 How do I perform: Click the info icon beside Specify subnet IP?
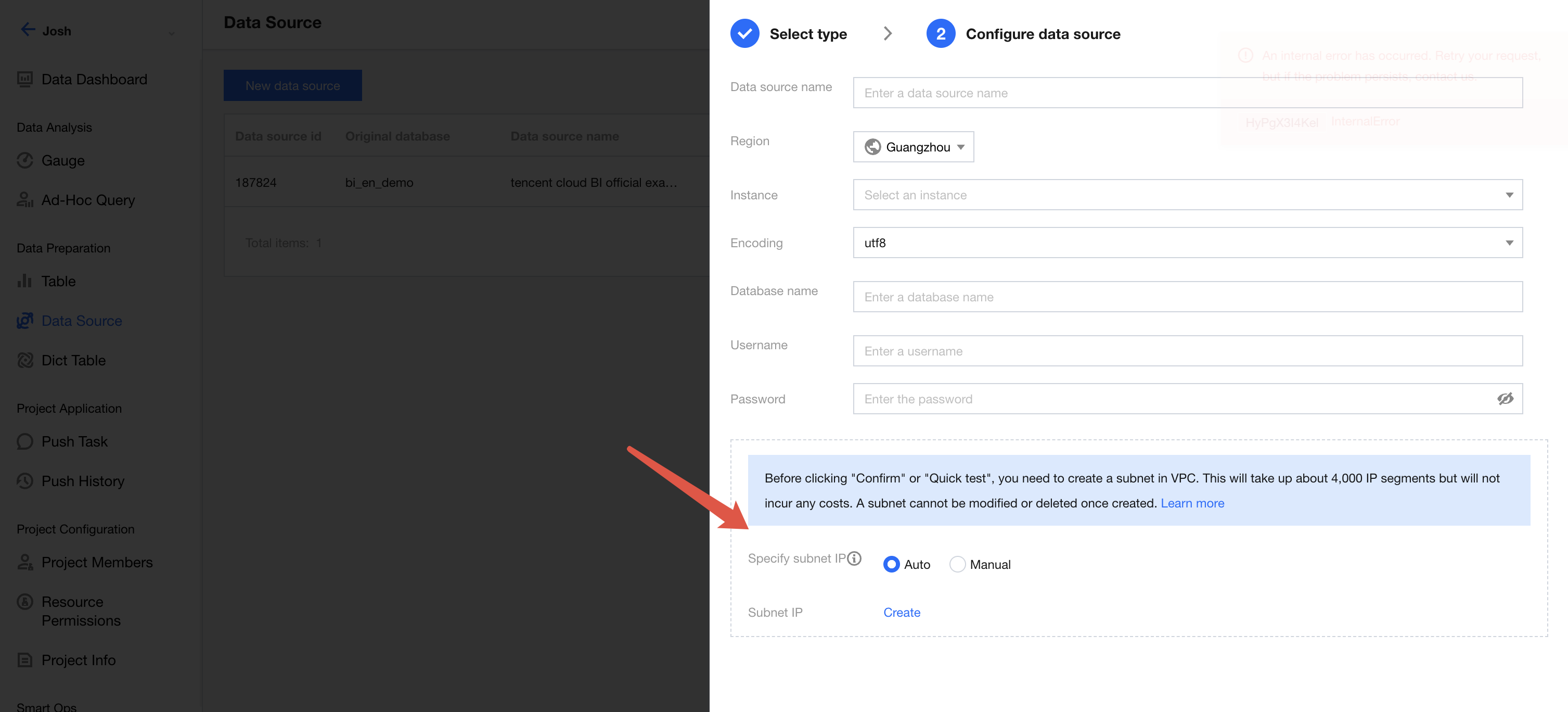pyautogui.click(x=855, y=558)
